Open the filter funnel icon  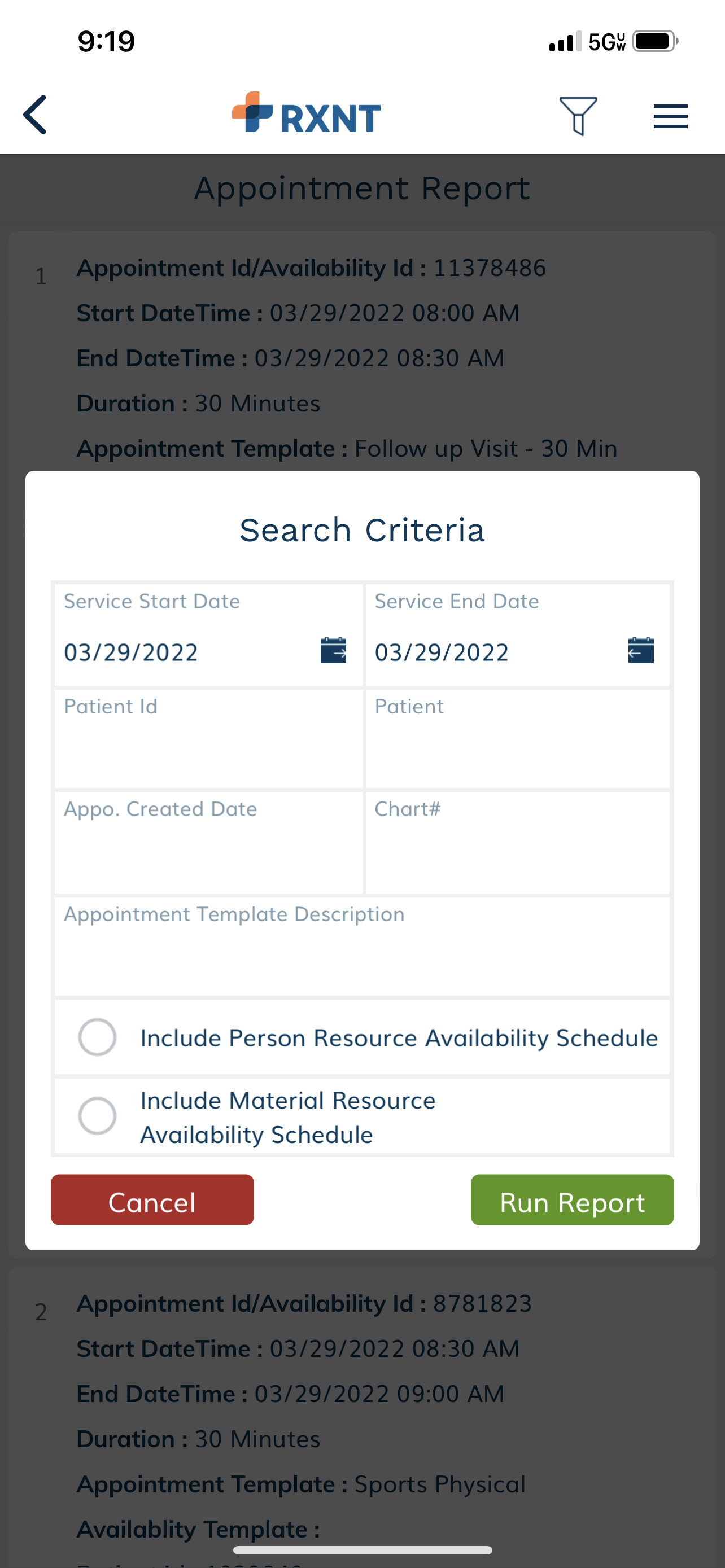pyautogui.click(x=578, y=116)
